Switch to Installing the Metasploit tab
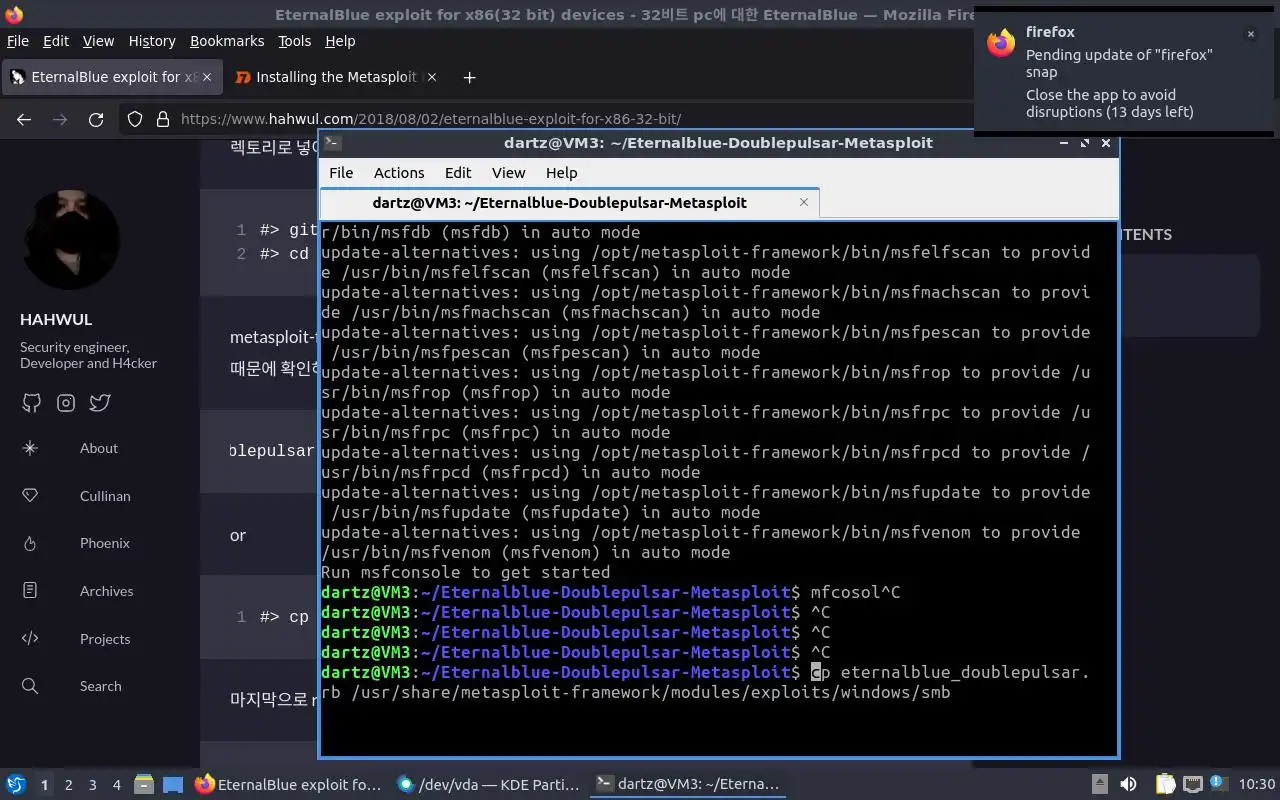Screen dimensions: 1280x800 pyautogui.click(x=336, y=77)
